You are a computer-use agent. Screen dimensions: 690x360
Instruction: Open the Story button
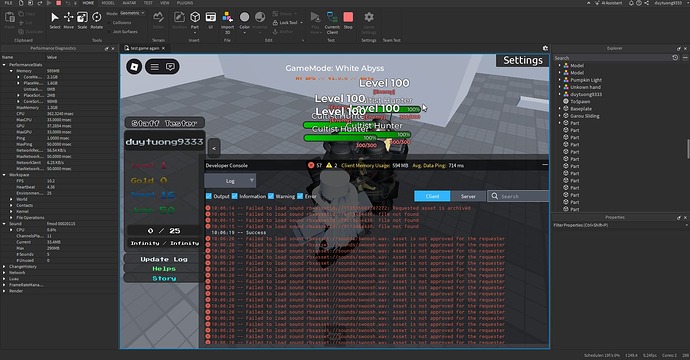tap(164, 279)
